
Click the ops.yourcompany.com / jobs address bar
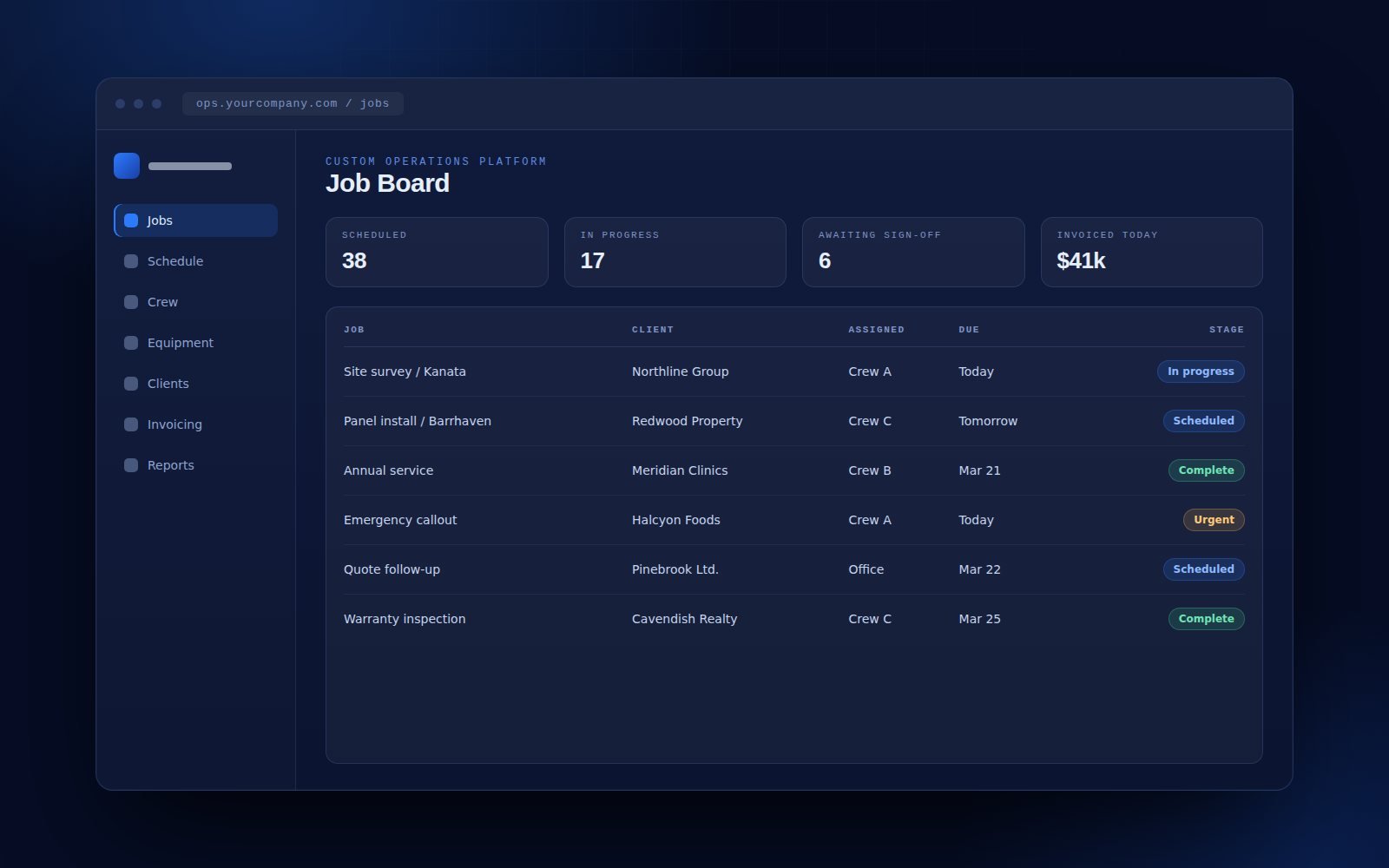click(x=293, y=103)
